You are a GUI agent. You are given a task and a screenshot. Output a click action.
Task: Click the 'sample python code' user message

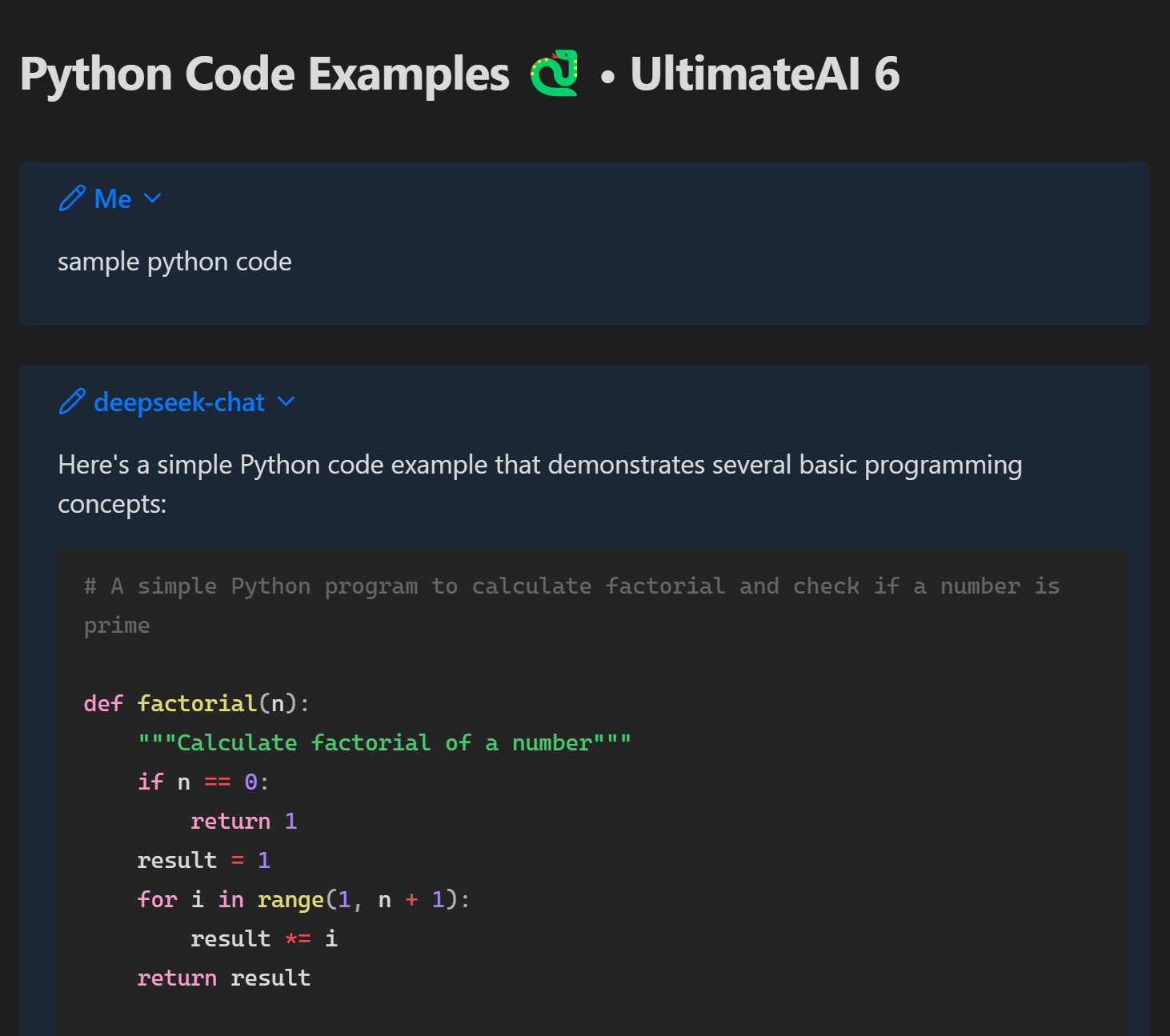174,262
